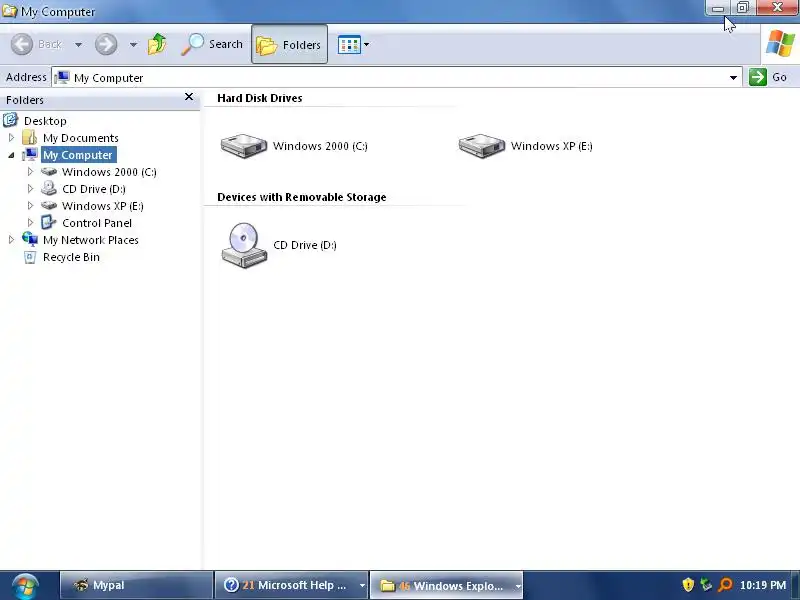The height and width of the screenshot is (600, 800).
Task: Close the Folders side pane
Action: click(x=189, y=97)
